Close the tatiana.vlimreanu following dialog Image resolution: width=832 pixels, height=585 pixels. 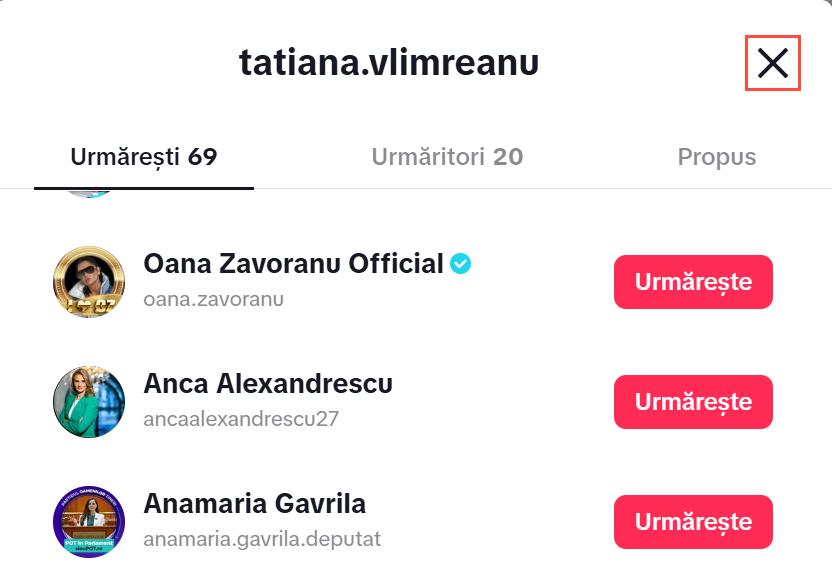pos(772,63)
